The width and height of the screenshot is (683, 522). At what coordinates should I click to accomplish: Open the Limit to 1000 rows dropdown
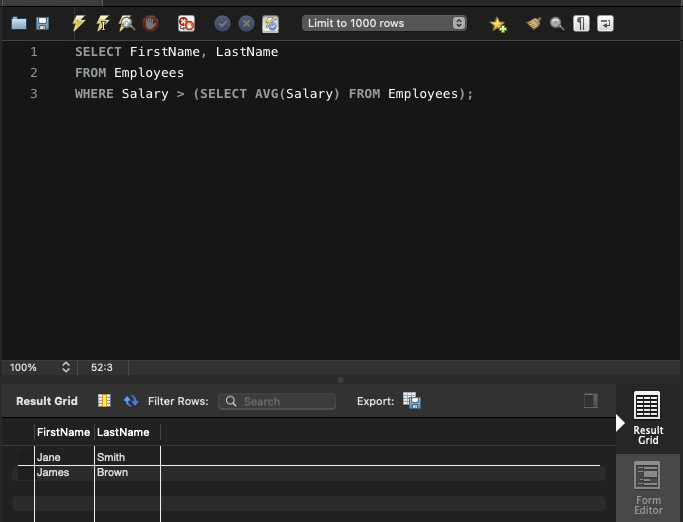pyautogui.click(x=384, y=23)
